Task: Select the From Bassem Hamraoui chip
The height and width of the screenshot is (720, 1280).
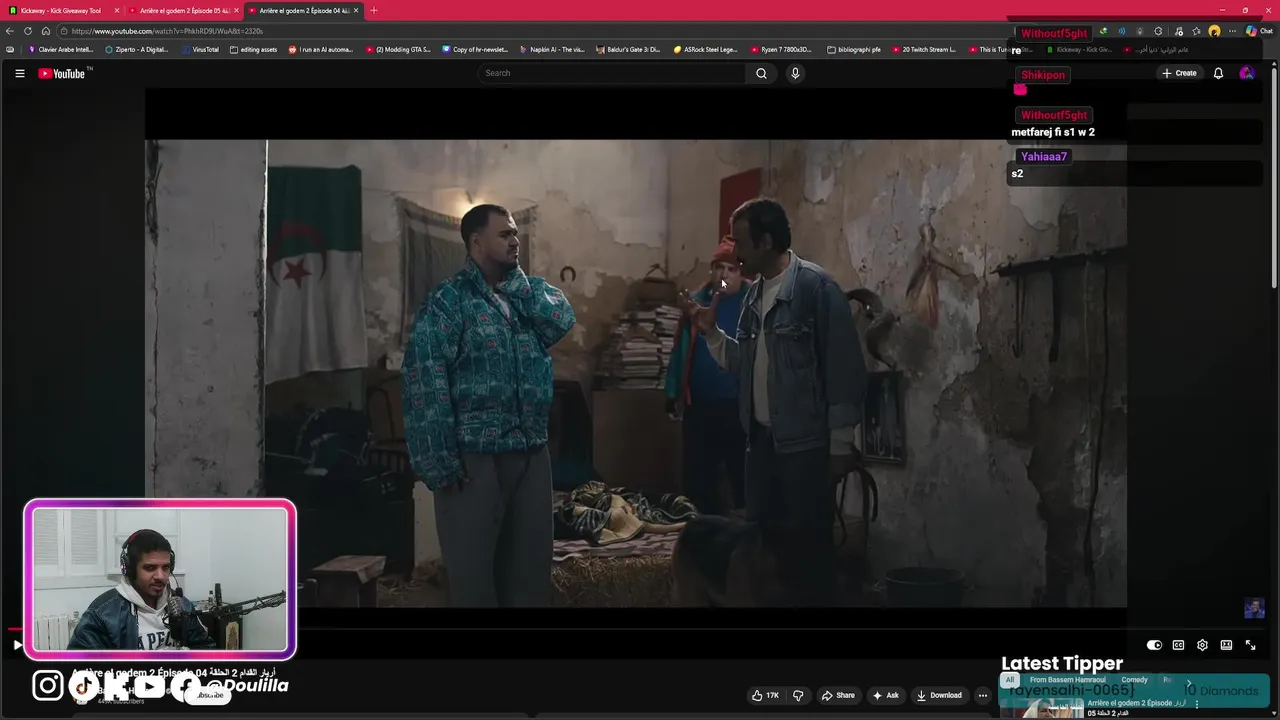Action: point(1067,680)
